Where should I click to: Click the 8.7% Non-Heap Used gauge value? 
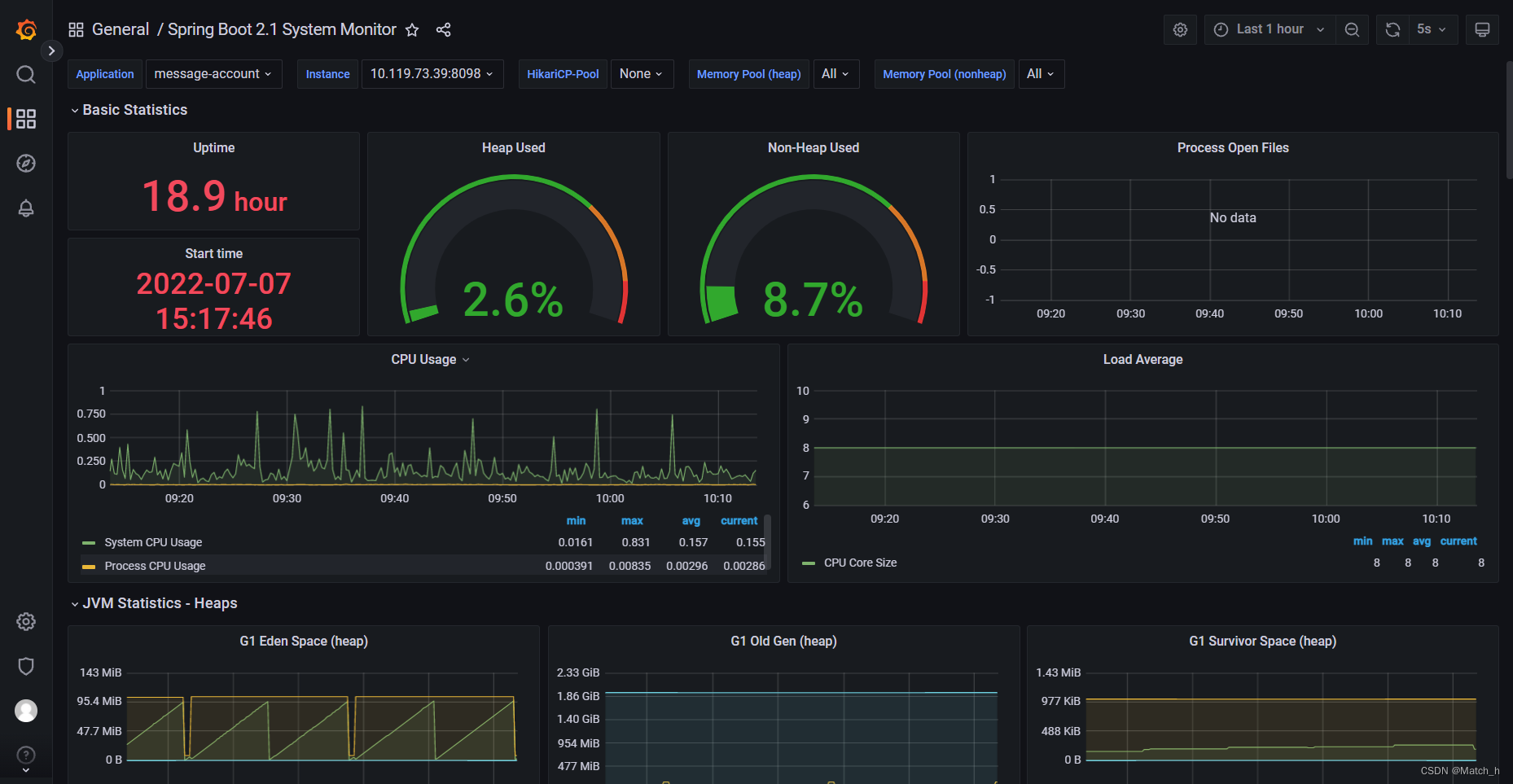coord(813,300)
